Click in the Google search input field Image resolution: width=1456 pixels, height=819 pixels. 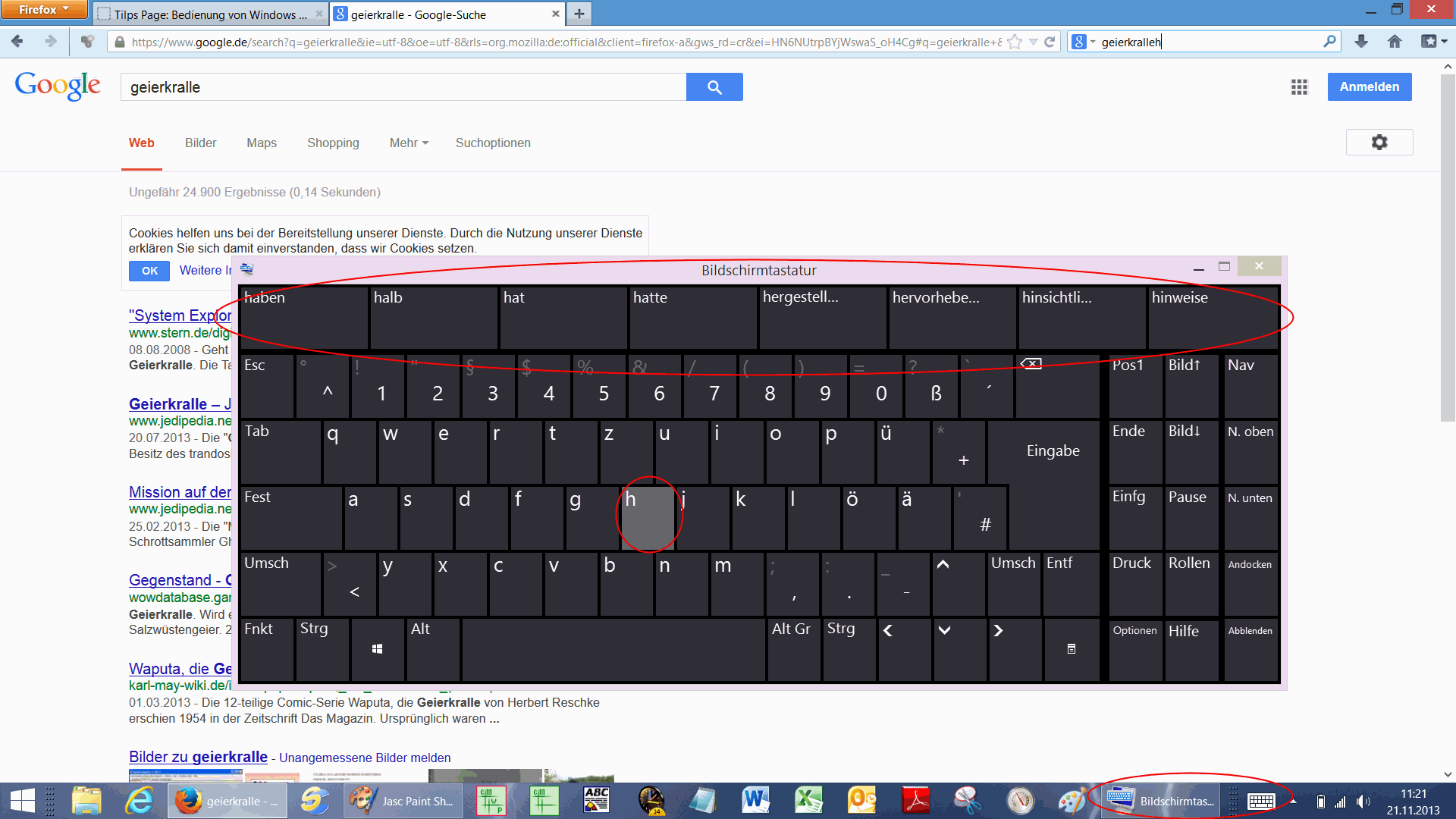(402, 87)
